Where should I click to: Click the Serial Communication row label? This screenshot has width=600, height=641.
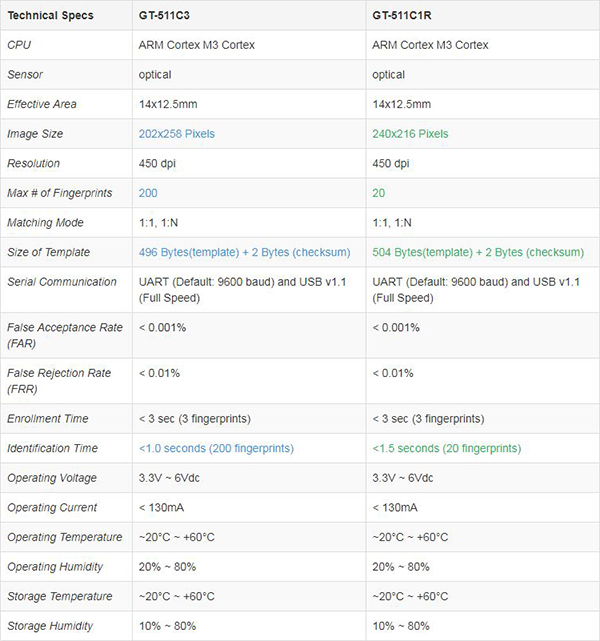(x=62, y=281)
